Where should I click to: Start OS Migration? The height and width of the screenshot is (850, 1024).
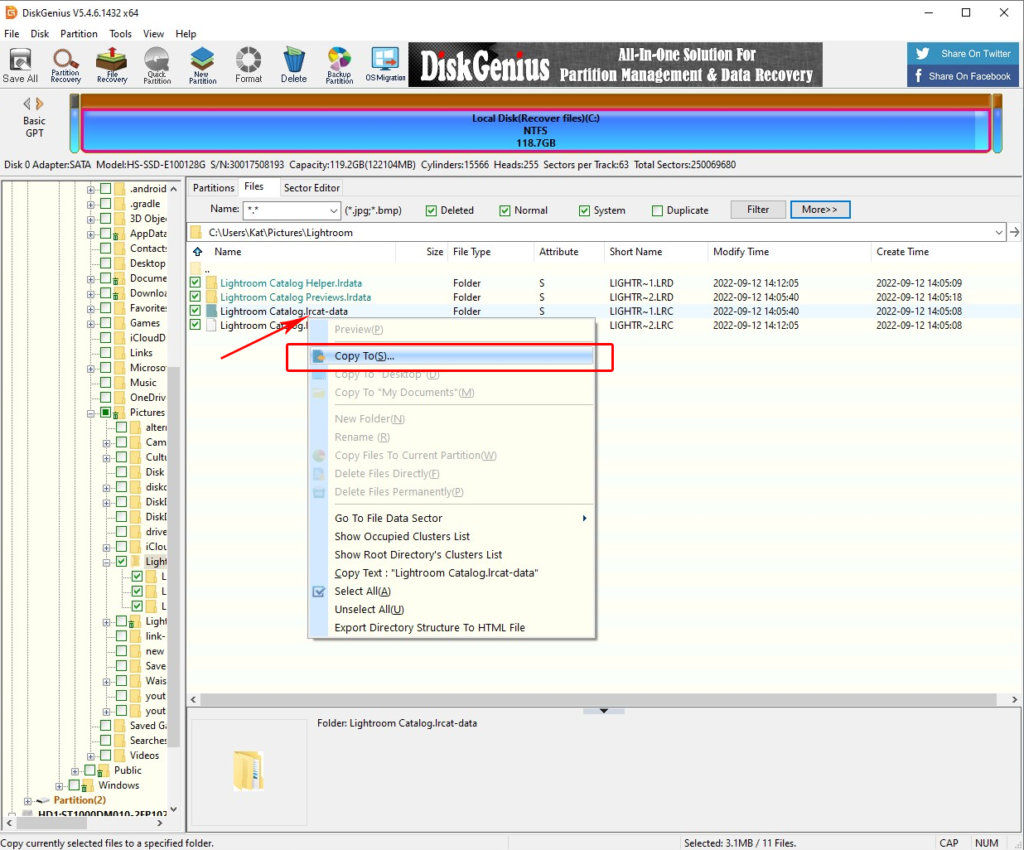pos(384,65)
